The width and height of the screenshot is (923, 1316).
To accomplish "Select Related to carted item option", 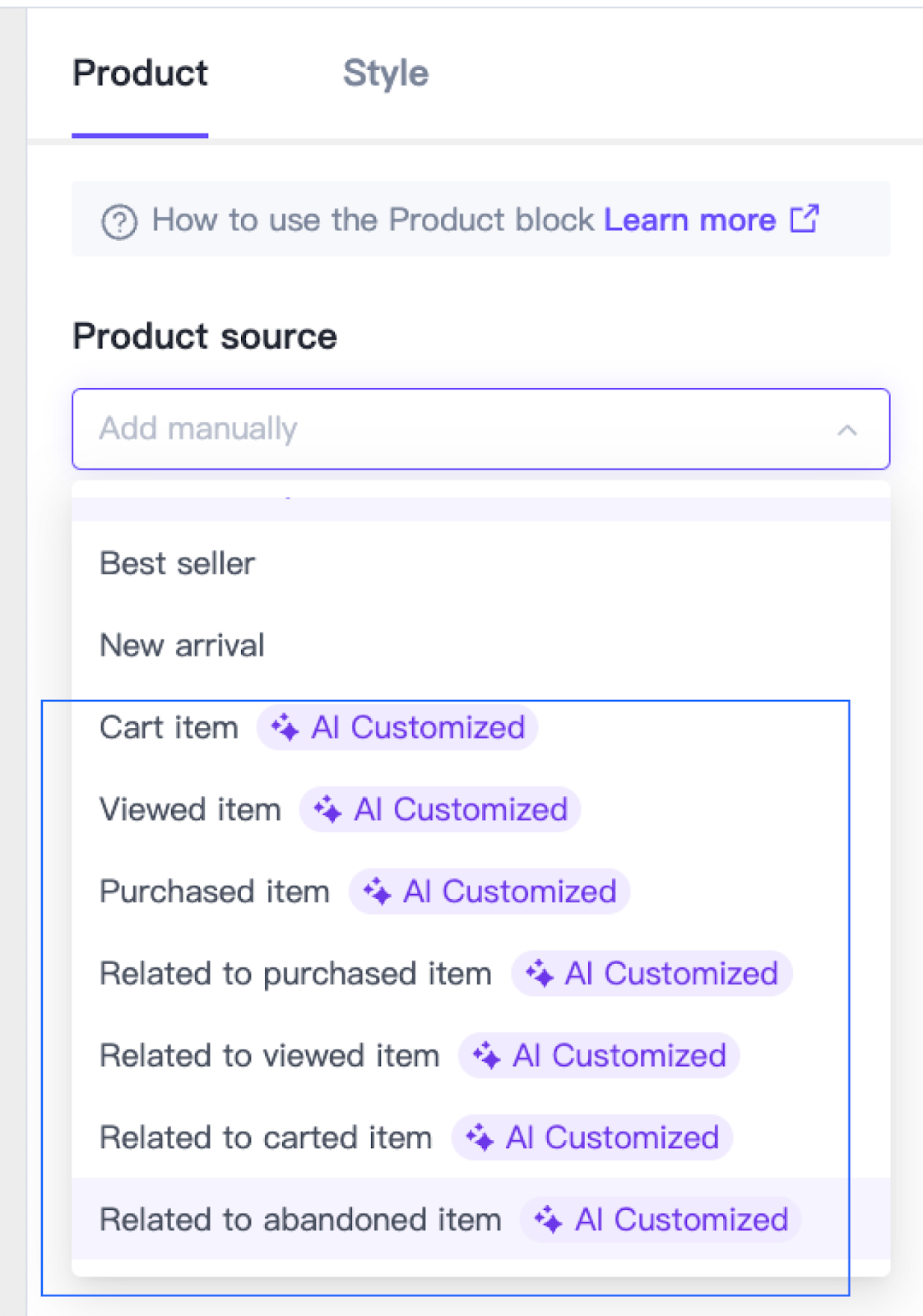I will coord(480,1138).
